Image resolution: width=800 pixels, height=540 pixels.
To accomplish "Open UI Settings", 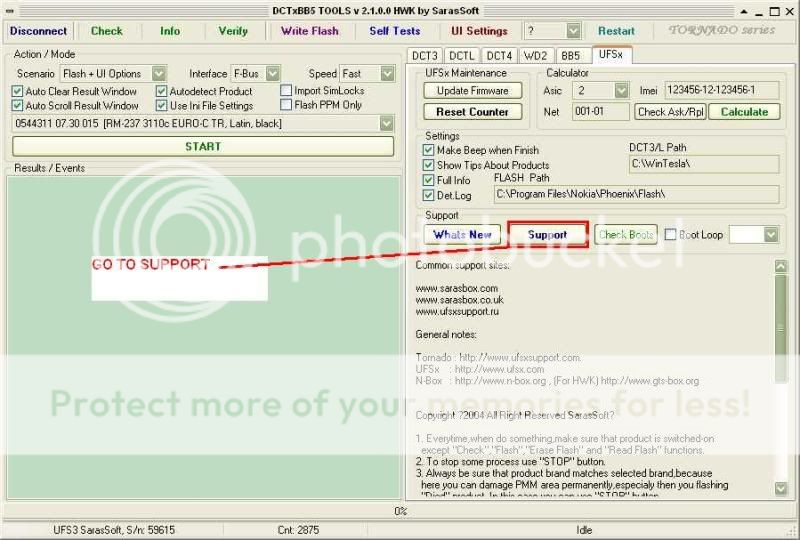I will (x=479, y=31).
